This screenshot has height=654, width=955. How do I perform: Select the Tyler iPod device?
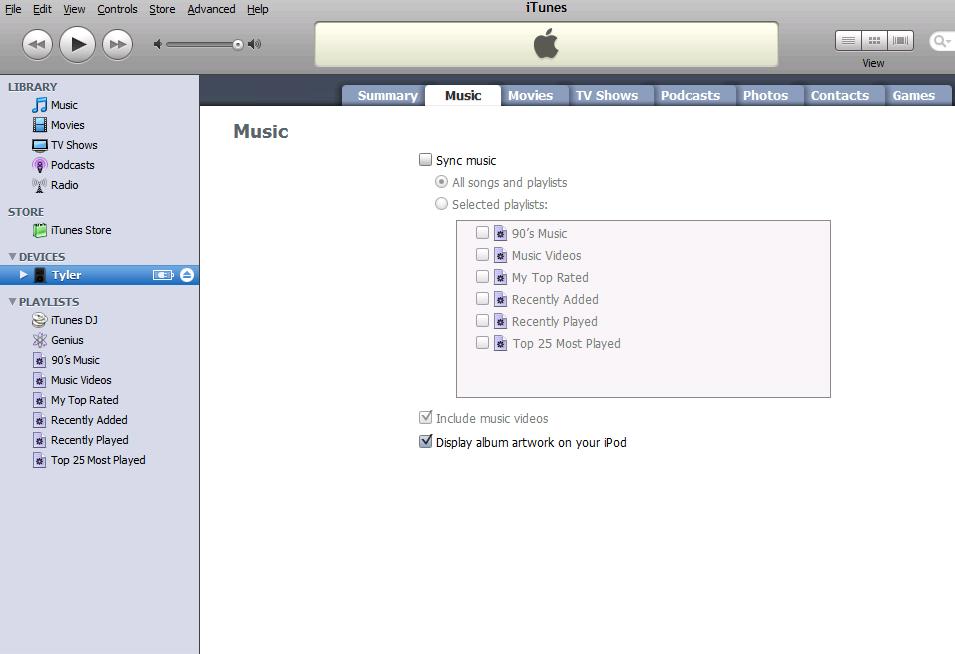tap(99, 275)
